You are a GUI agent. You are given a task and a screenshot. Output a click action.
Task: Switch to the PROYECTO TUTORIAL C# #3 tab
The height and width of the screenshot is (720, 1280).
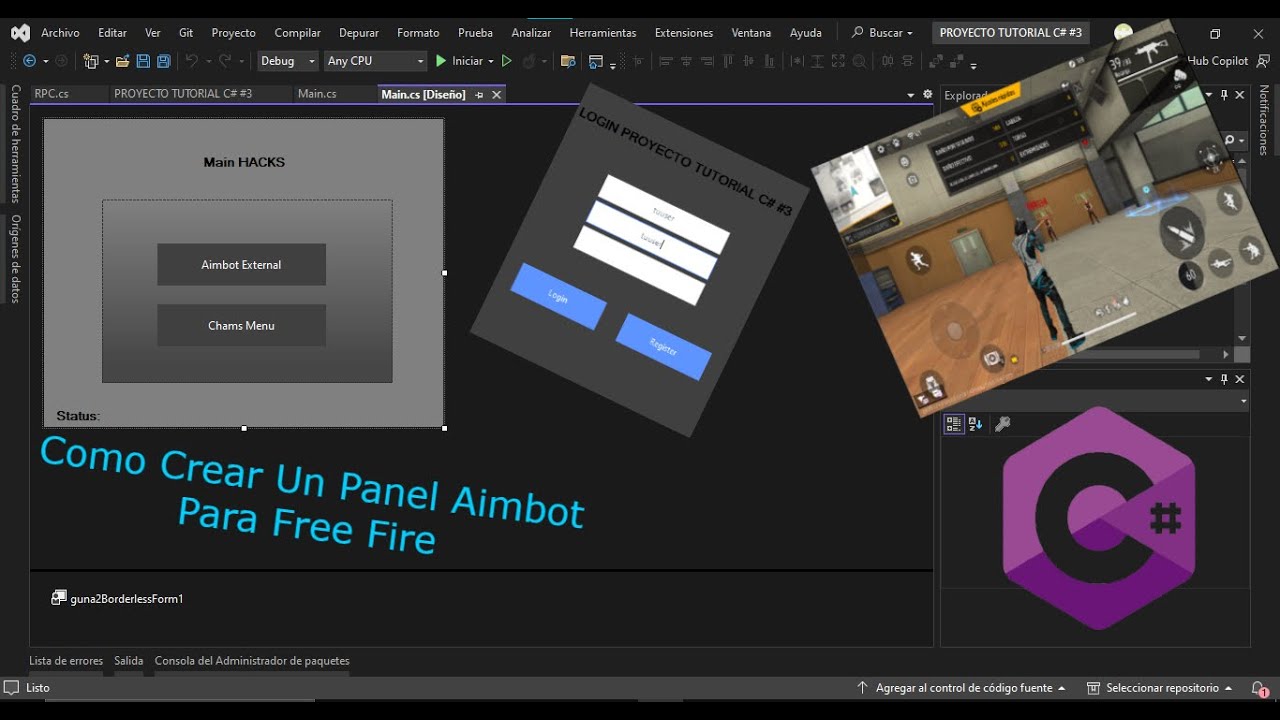tap(183, 94)
